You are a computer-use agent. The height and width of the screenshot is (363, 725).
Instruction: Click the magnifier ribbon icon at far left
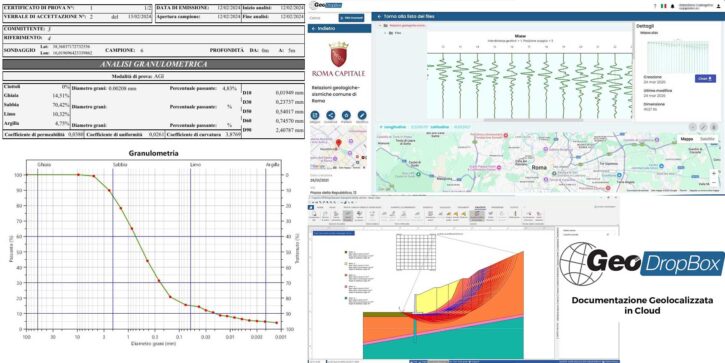[x=314, y=215]
